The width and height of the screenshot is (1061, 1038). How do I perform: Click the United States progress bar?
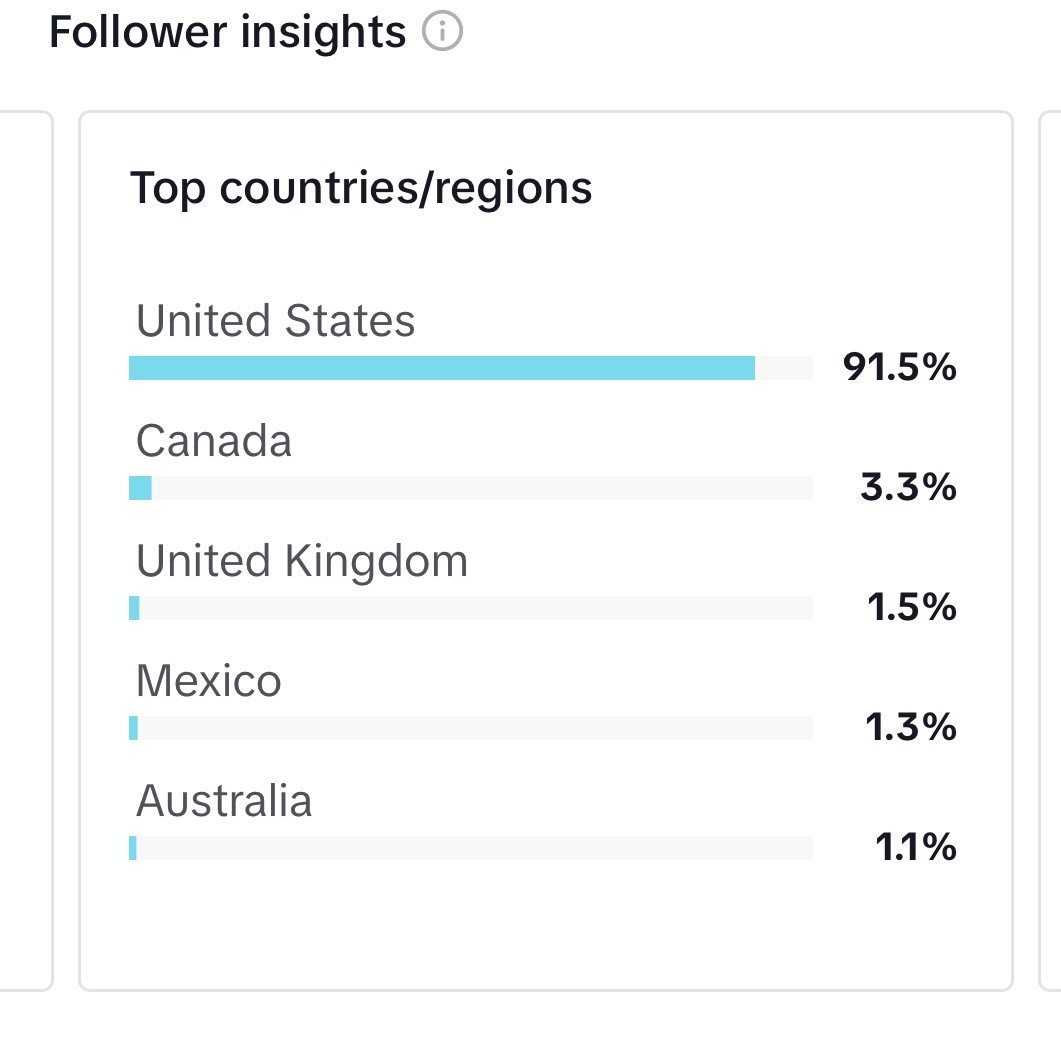click(x=471, y=368)
